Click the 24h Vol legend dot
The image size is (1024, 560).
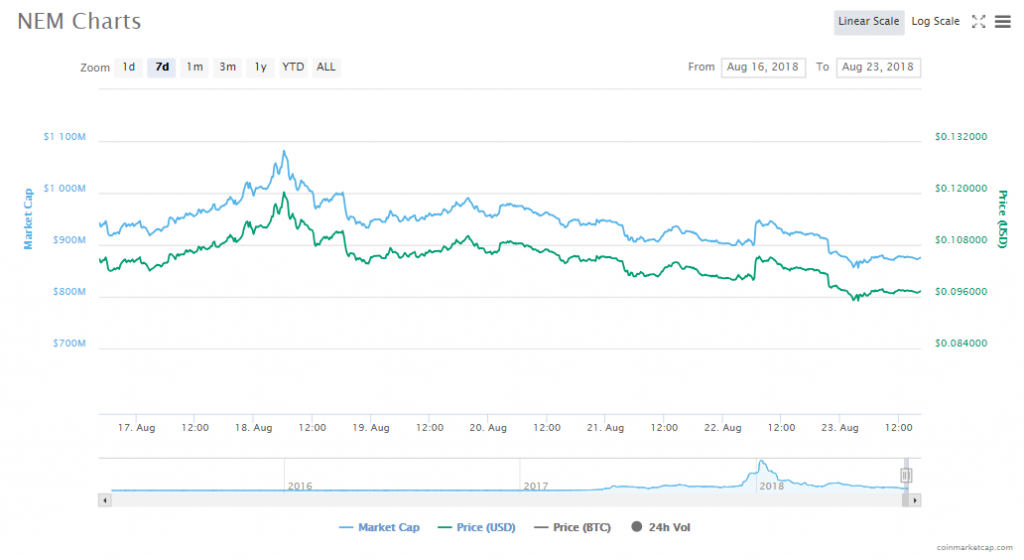637,527
